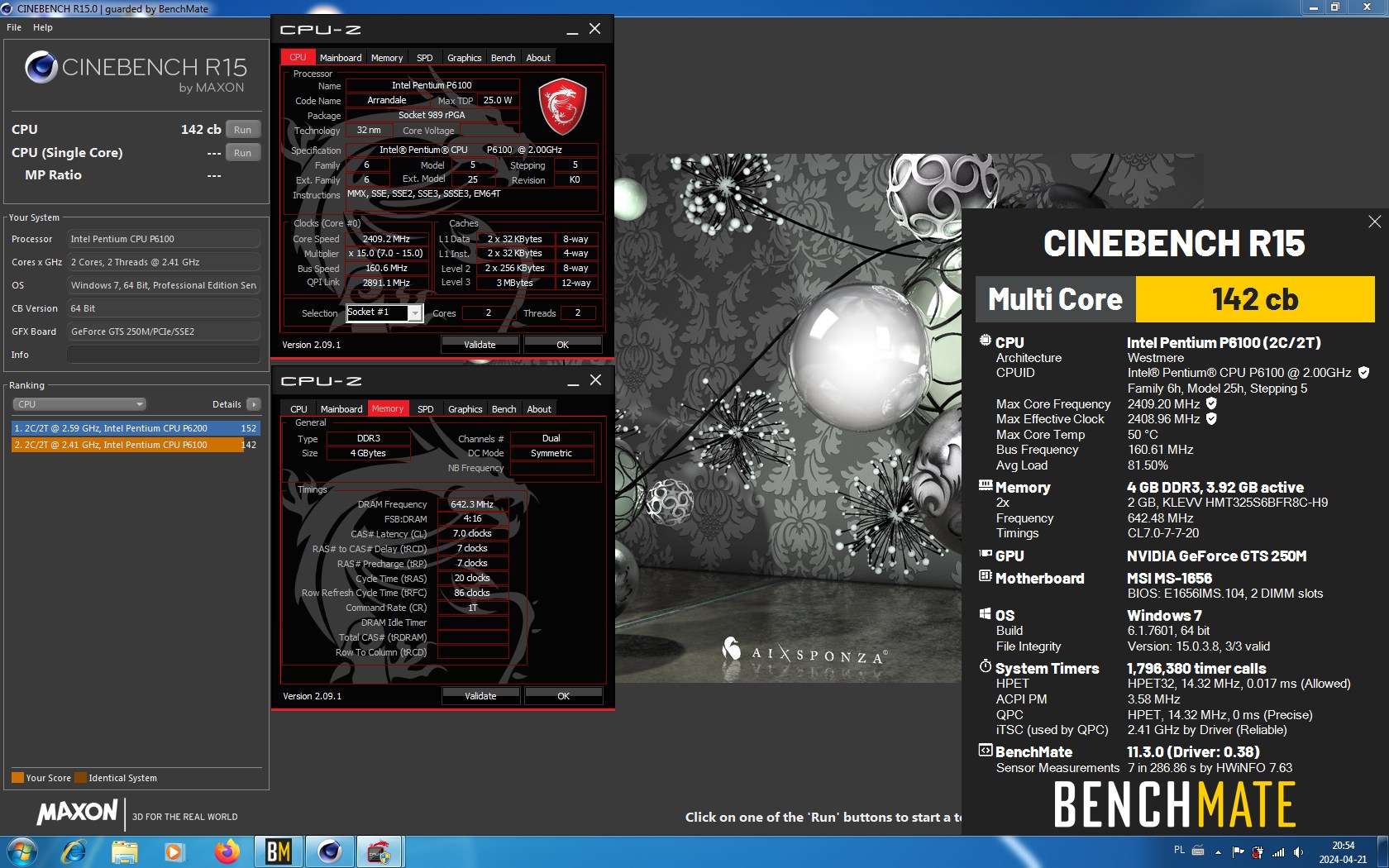Switch to Mainboard tab in top CPU-Z window
This screenshot has width=1389, height=868.
[341, 58]
